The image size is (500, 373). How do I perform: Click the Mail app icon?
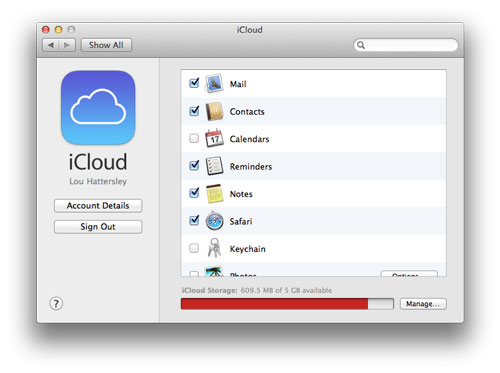coord(214,83)
